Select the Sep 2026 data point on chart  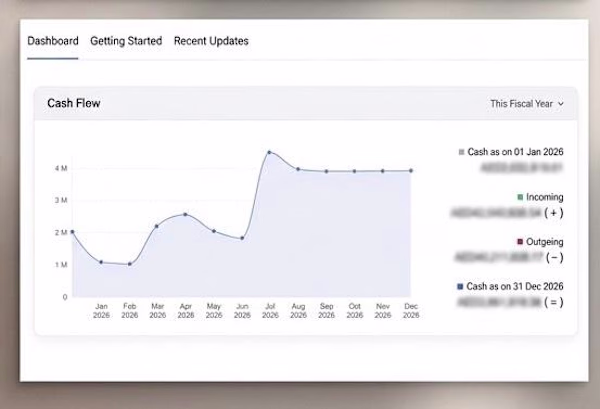(326, 171)
